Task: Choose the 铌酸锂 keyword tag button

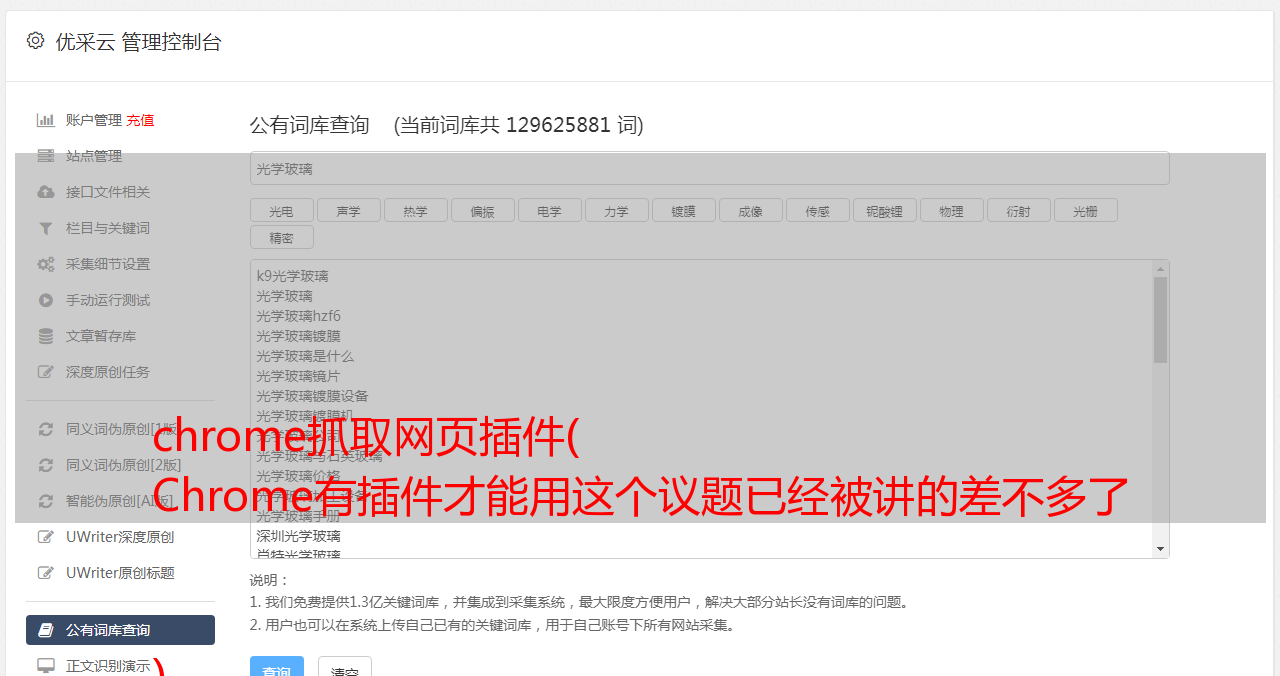Action: [x=884, y=210]
